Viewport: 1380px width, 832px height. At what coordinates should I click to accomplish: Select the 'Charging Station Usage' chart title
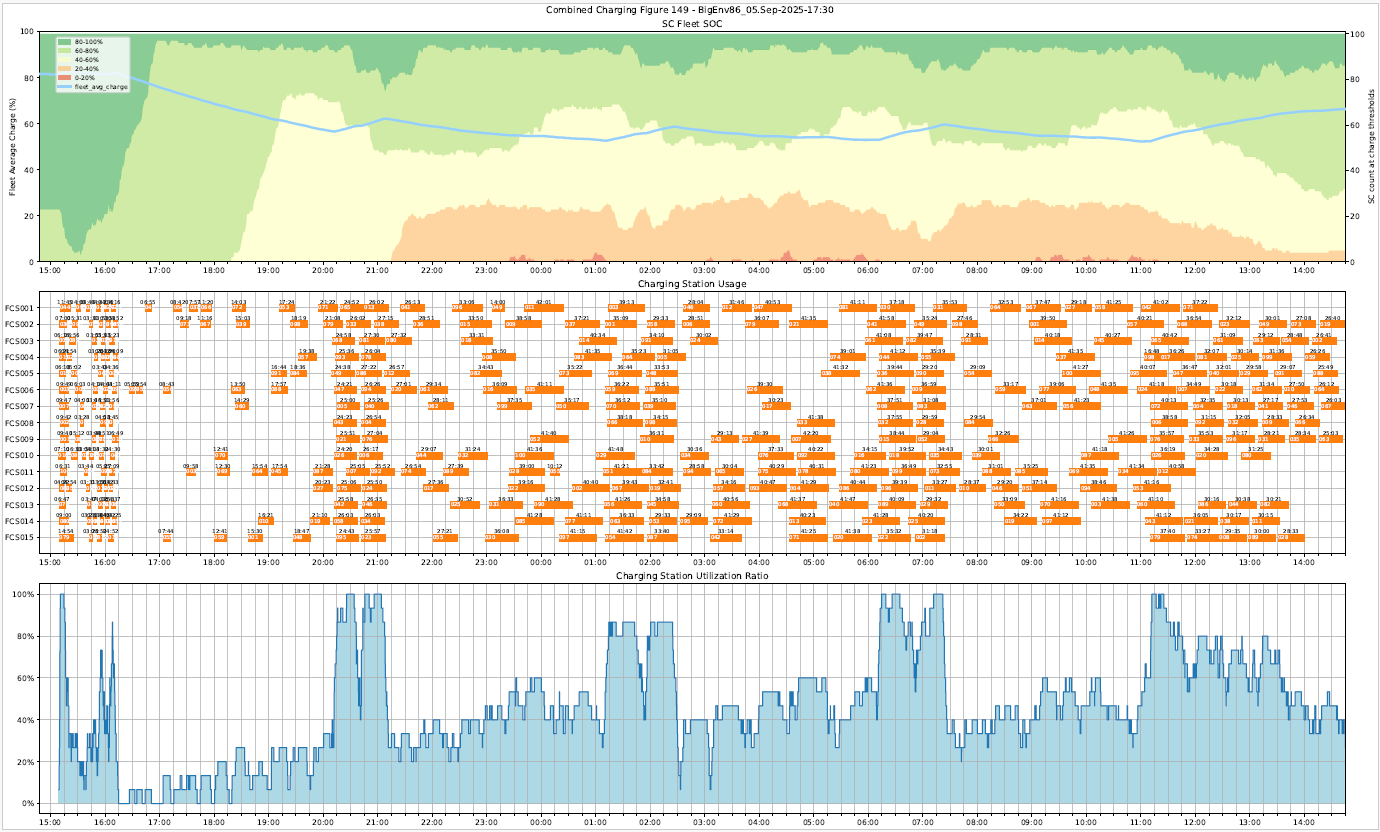coord(690,285)
